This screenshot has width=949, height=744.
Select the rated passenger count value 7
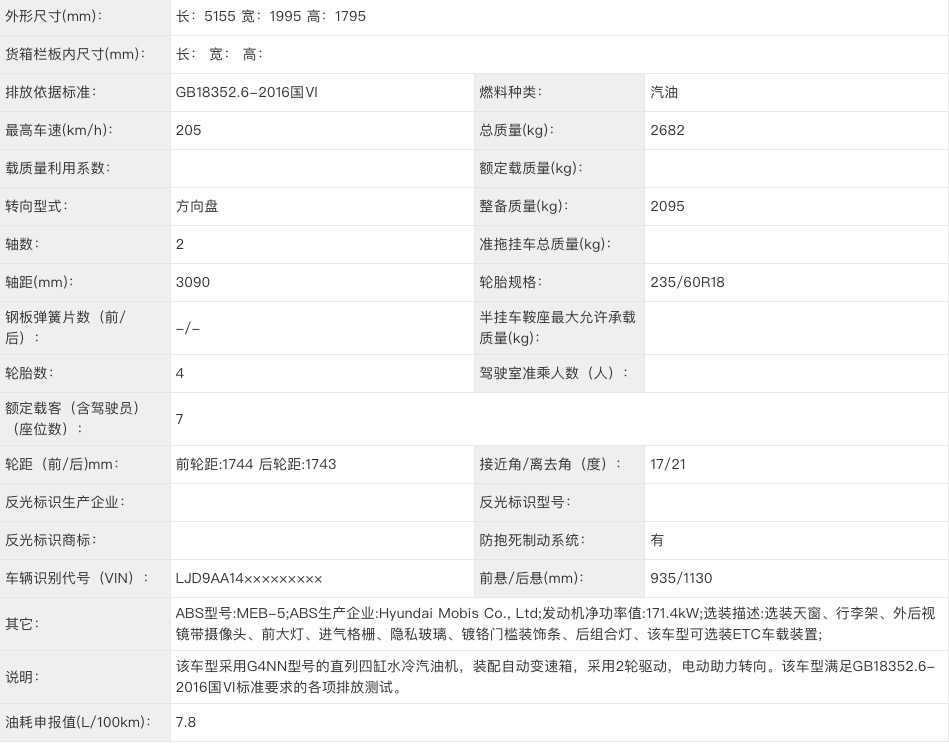point(180,419)
